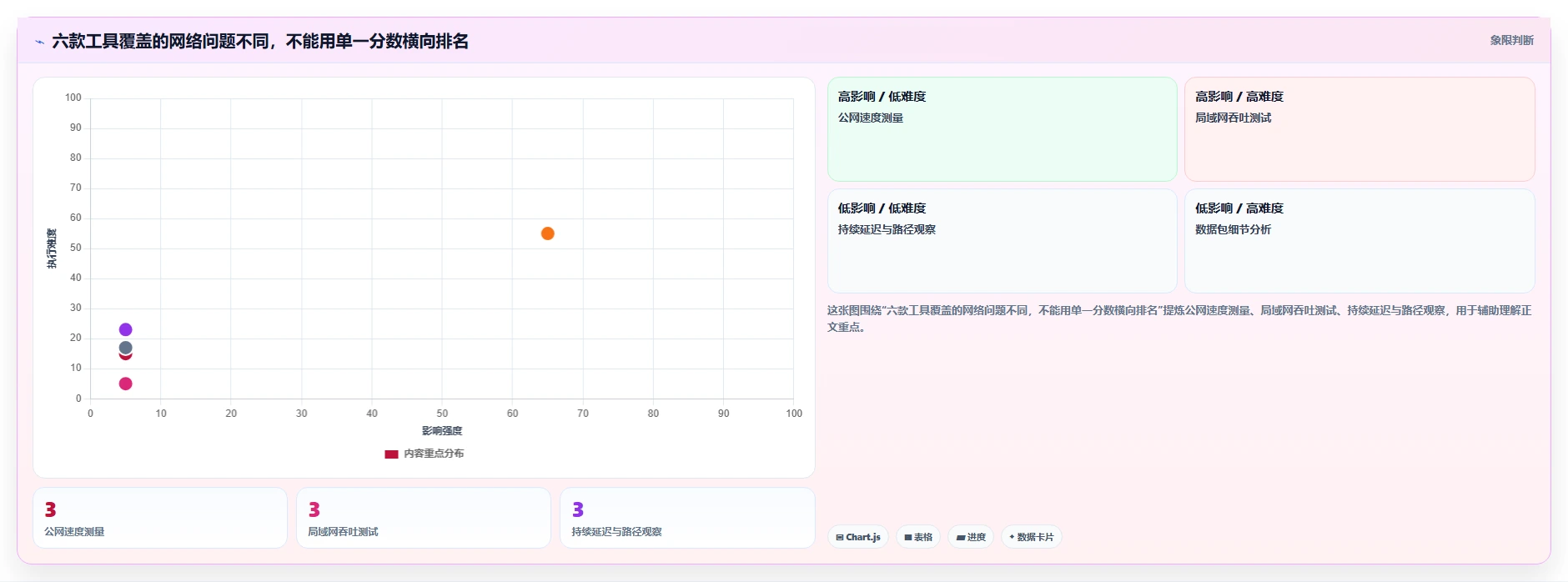Click the x-axis tick label 30
Screen dimensions: 1568x582
point(301,414)
